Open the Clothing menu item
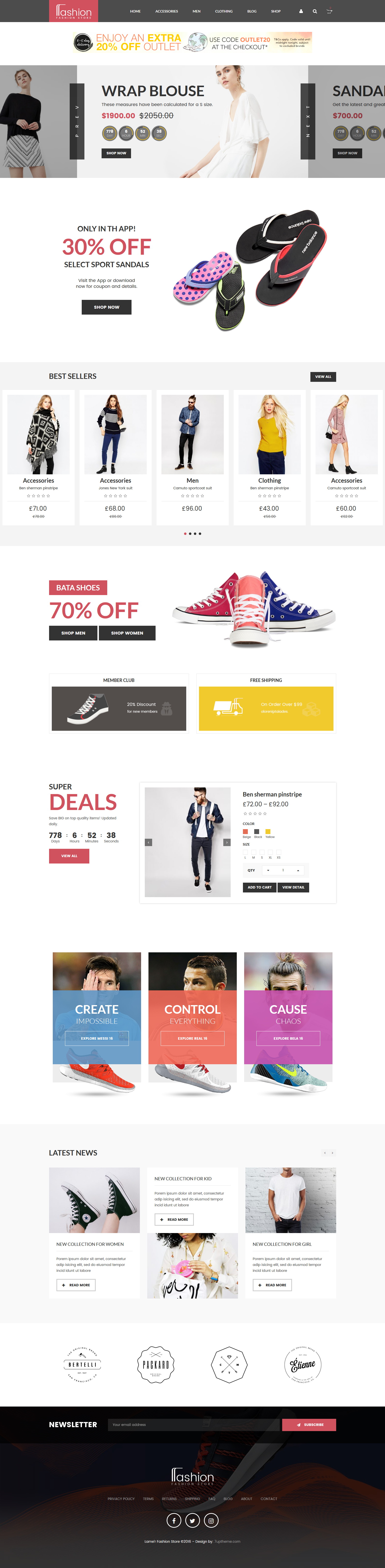 coord(224,11)
